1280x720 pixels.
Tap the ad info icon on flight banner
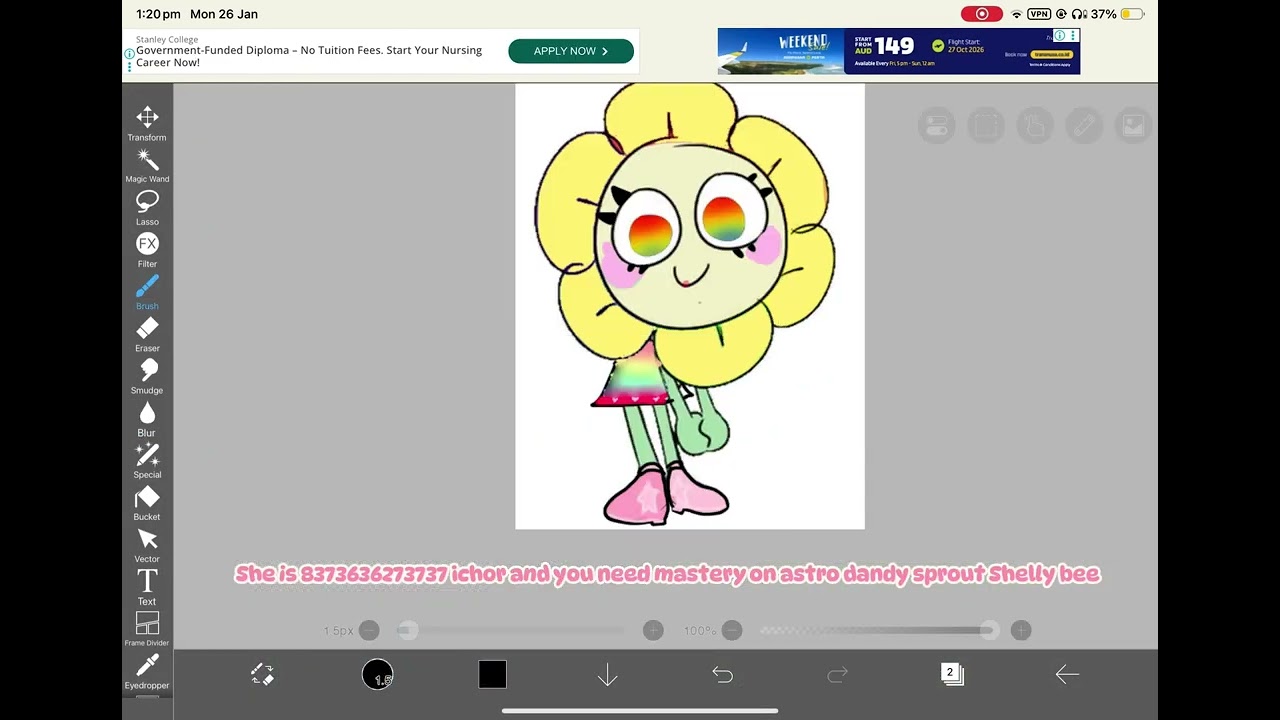pos(1060,36)
